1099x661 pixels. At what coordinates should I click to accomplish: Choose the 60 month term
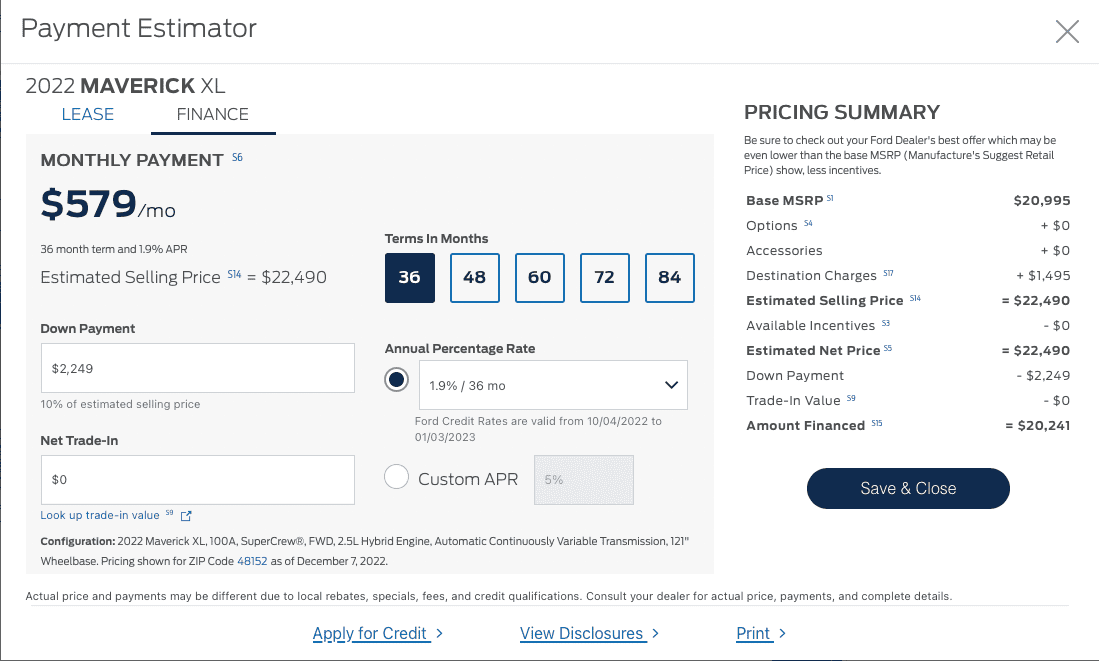(x=540, y=278)
